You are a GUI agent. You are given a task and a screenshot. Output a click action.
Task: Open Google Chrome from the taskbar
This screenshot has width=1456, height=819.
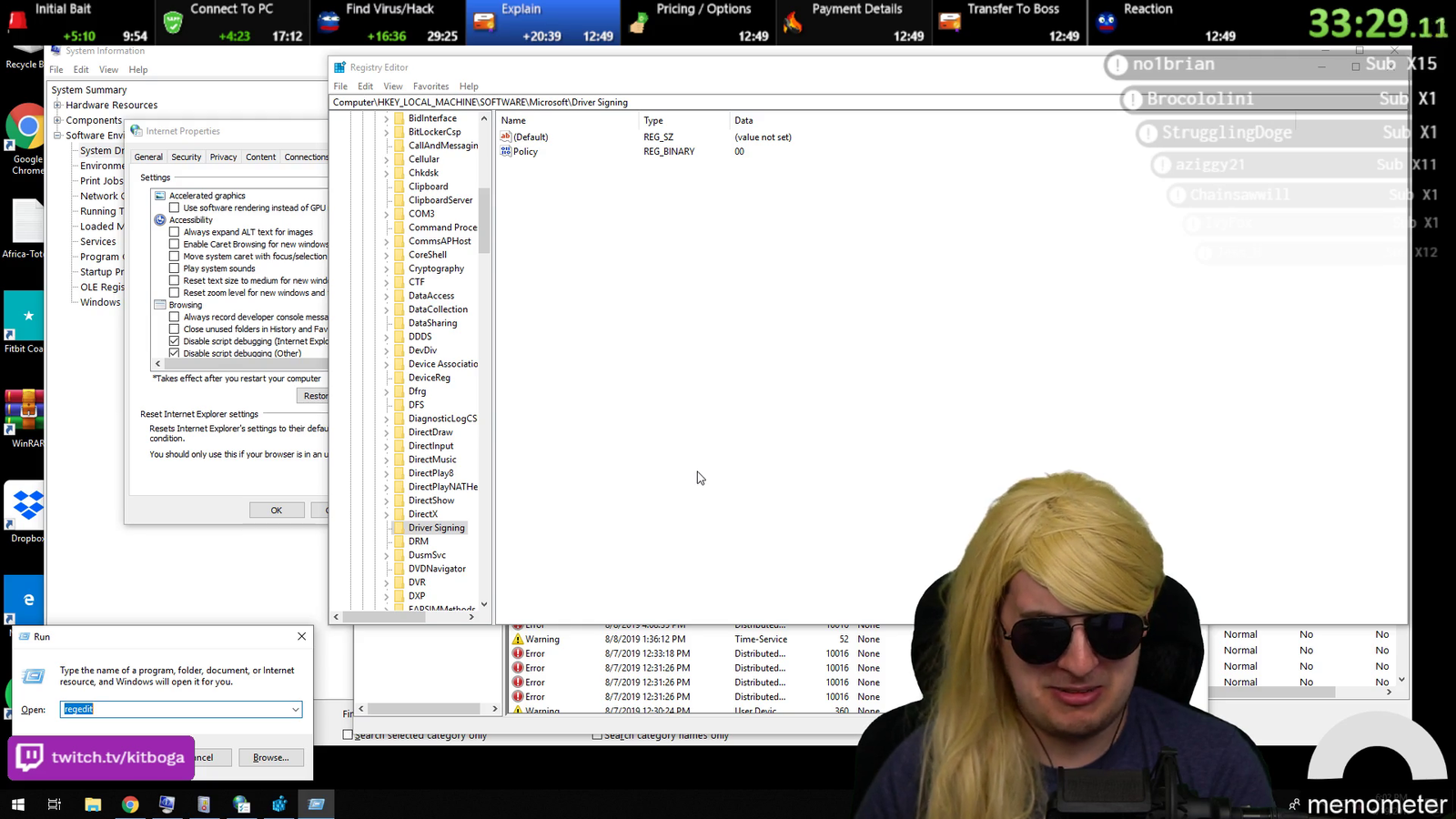130,804
